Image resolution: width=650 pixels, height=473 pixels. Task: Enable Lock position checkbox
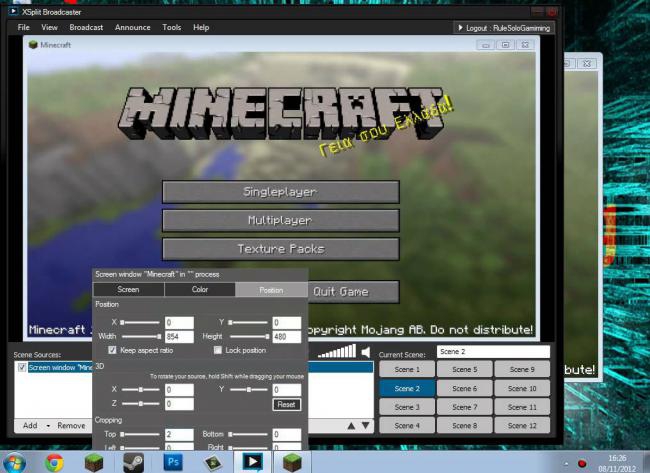pyautogui.click(x=218, y=350)
